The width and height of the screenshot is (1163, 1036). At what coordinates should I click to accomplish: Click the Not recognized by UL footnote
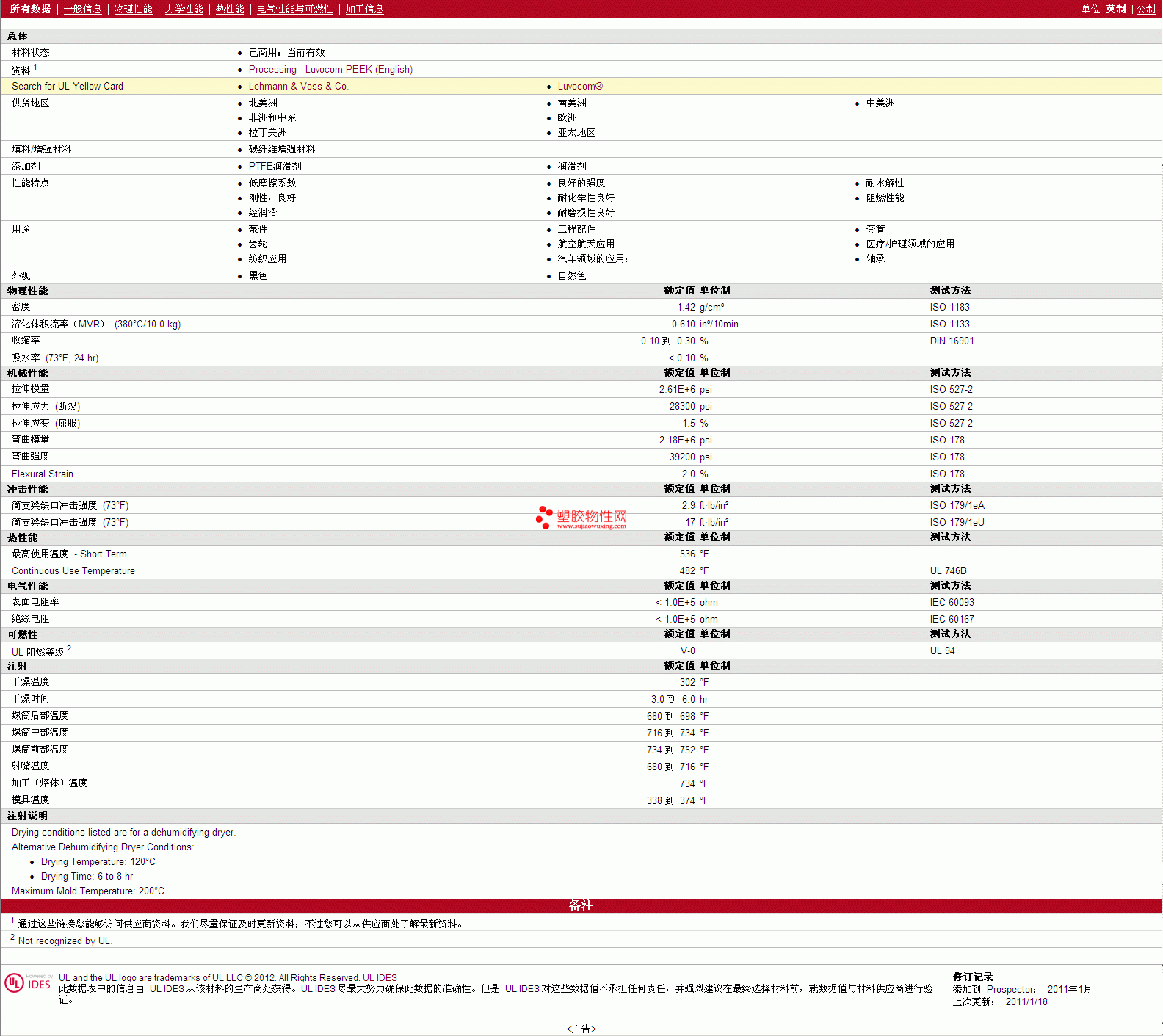pyautogui.click(x=65, y=941)
